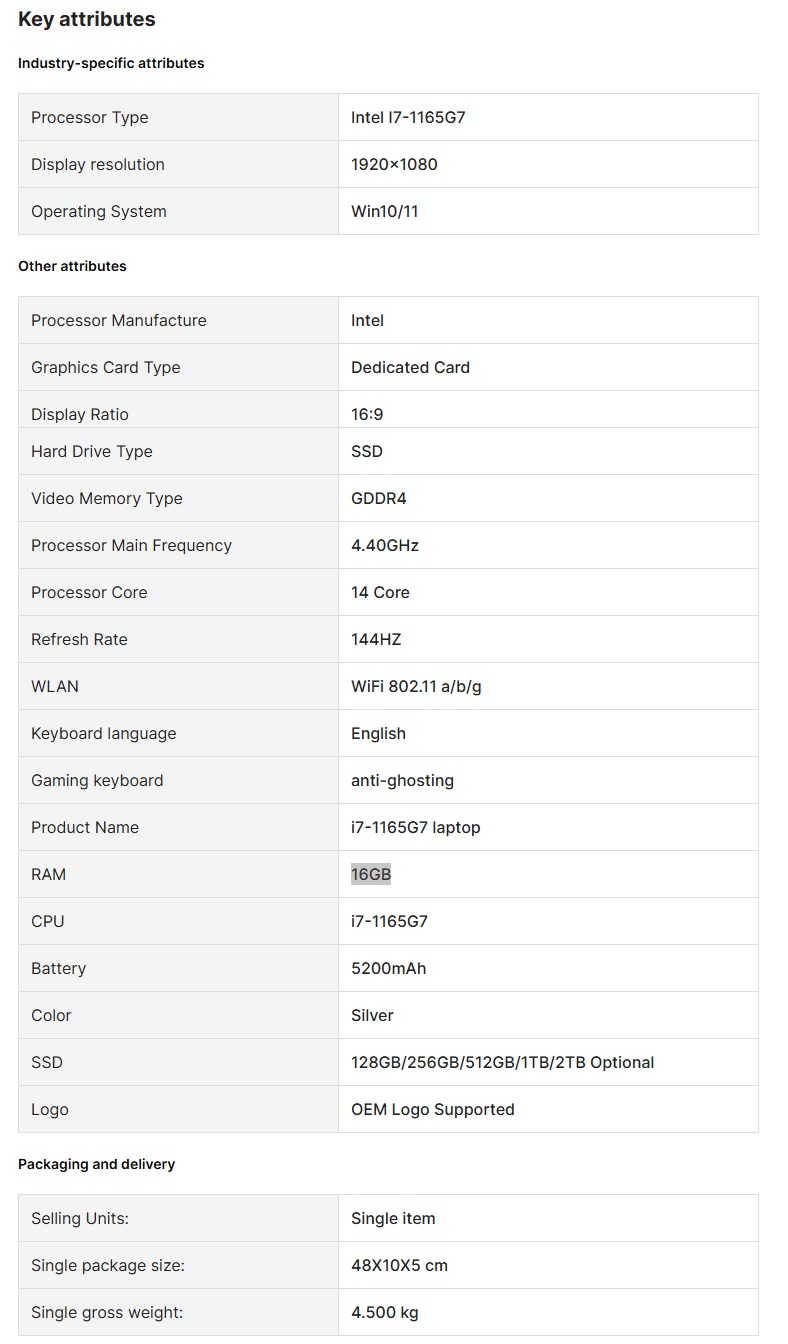Click the Other attributes subheading
Viewport: 788px width, 1344px height.
(72, 266)
